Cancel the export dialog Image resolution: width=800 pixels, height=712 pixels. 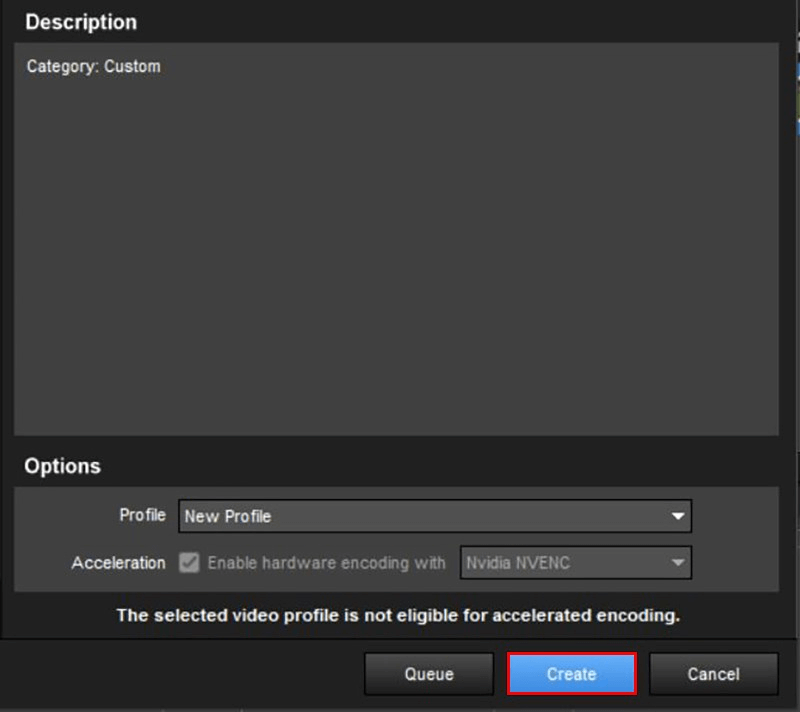coord(713,674)
